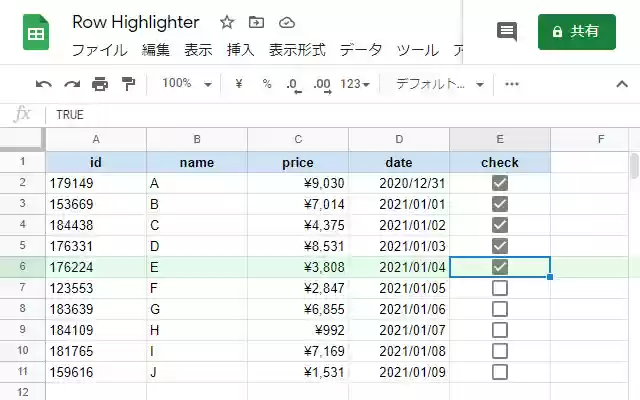The image size is (640, 400).
Task: Uncheck the checkbox for 2021/01/03
Action: (x=500, y=246)
